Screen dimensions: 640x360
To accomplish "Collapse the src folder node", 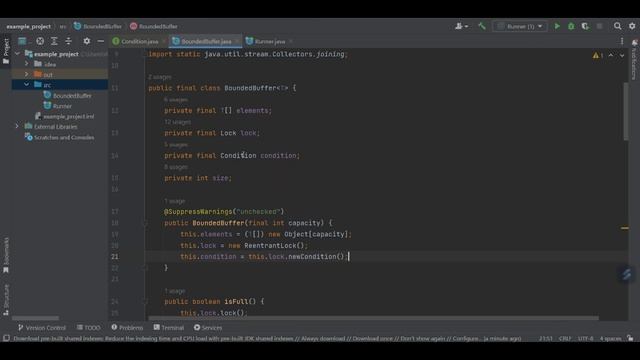I will 27,84.
